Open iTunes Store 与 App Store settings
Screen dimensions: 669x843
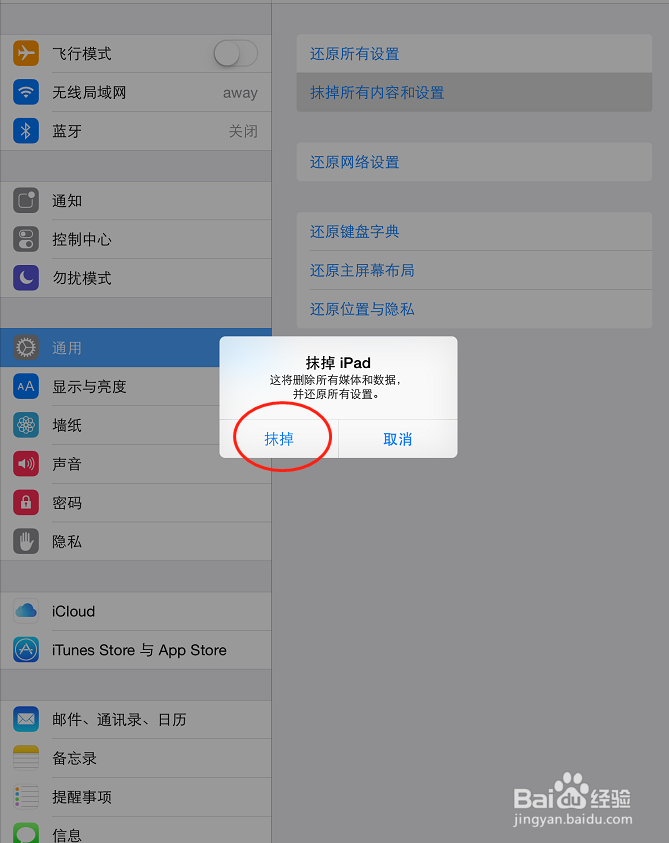pos(136,650)
